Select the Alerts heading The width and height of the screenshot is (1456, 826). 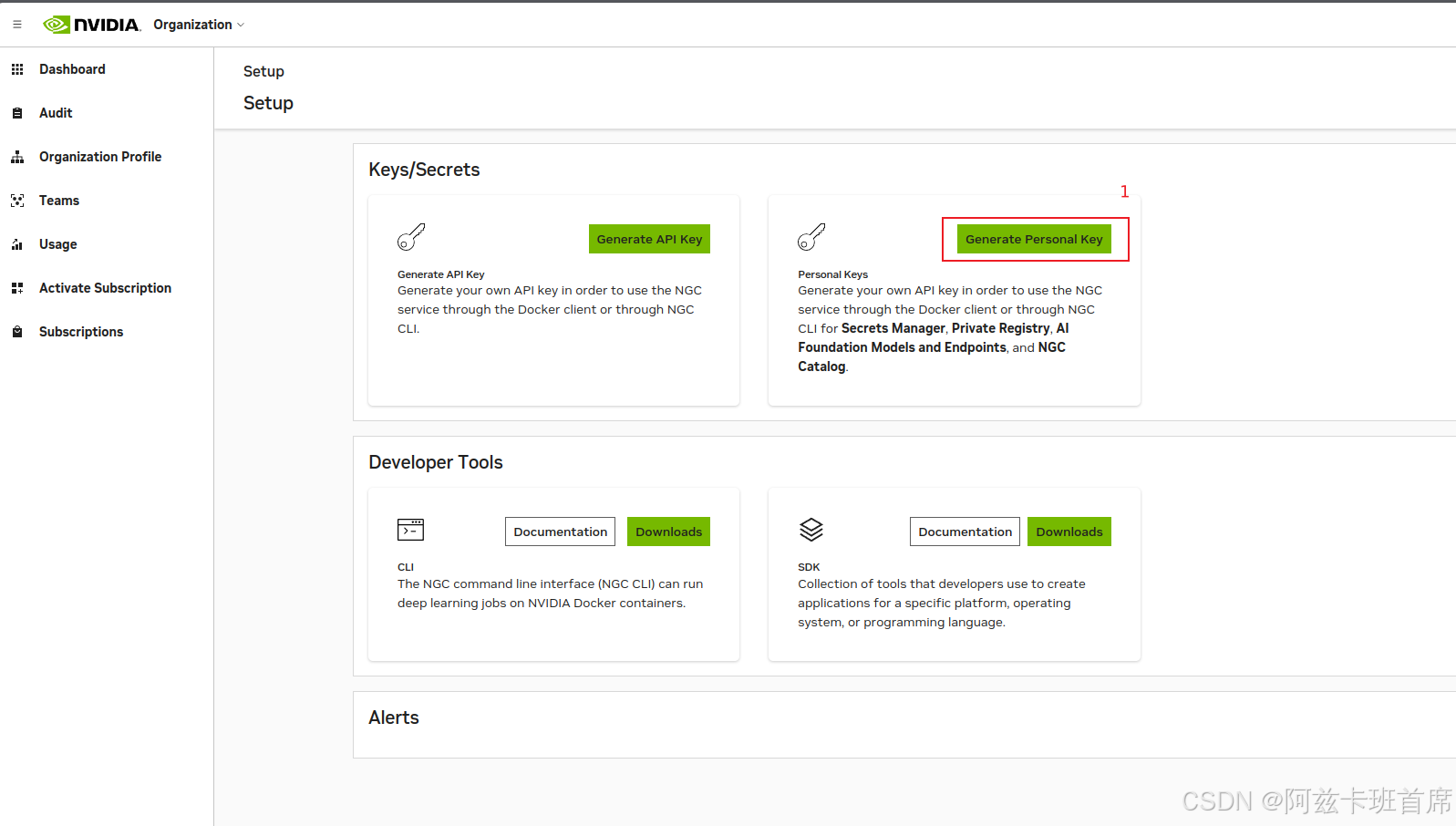pos(394,718)
